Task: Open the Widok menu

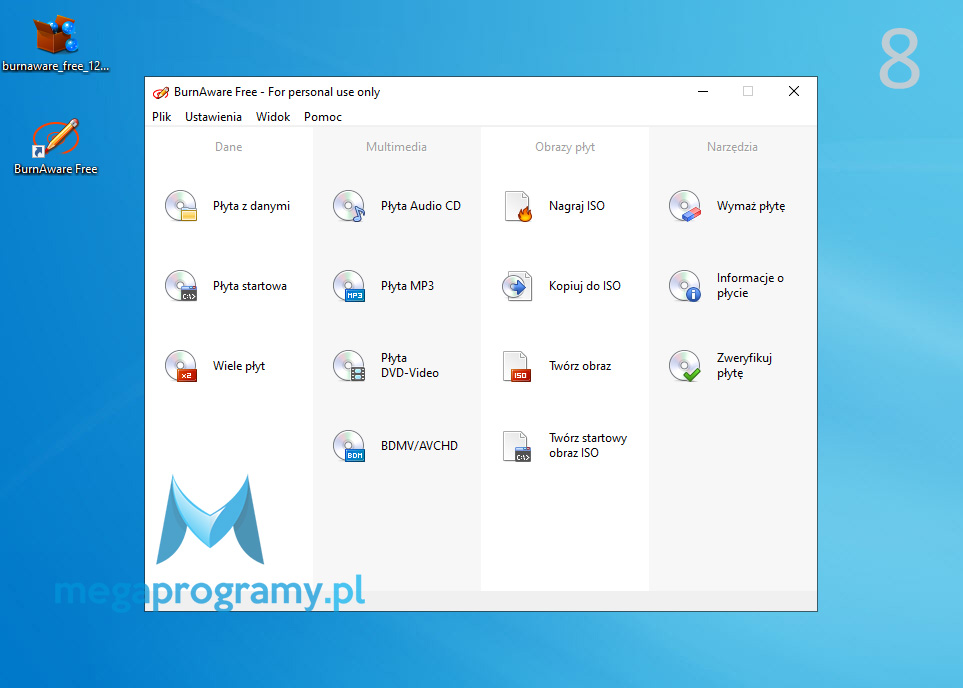Action: pos(273,117)
